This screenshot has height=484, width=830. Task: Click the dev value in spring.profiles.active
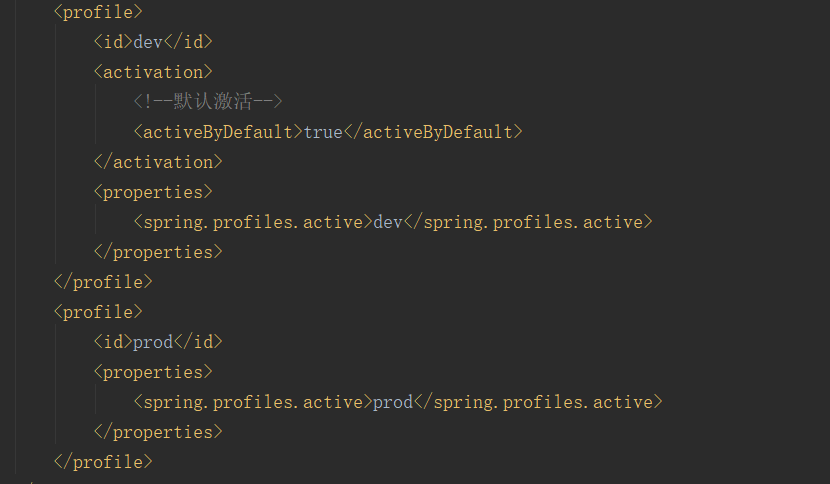(388, 222)
